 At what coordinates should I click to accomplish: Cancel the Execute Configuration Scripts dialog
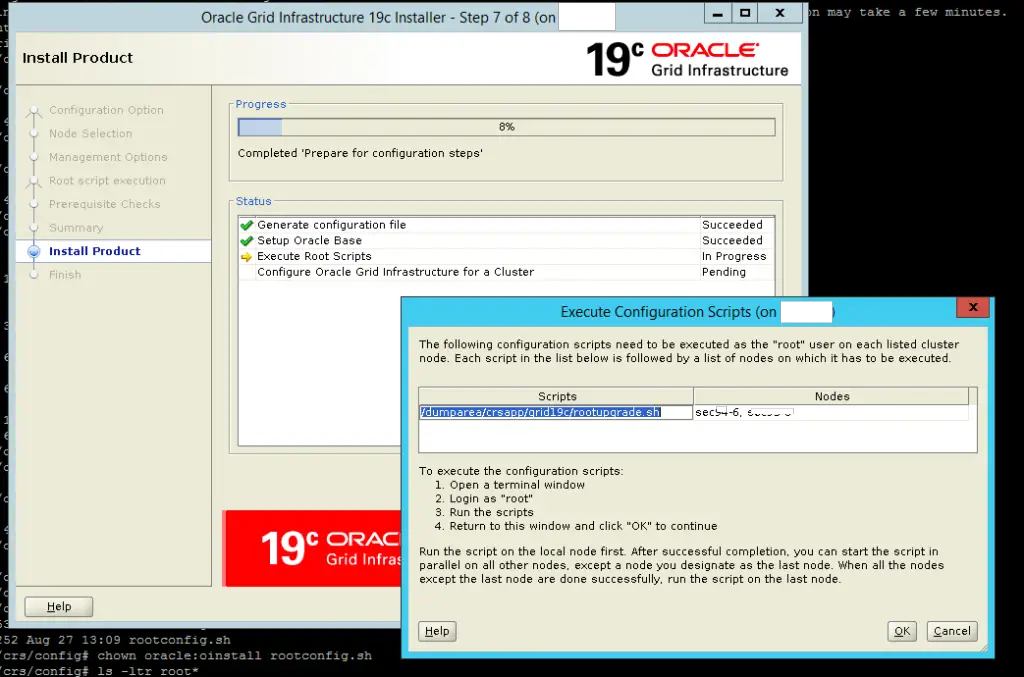[951, 631]
